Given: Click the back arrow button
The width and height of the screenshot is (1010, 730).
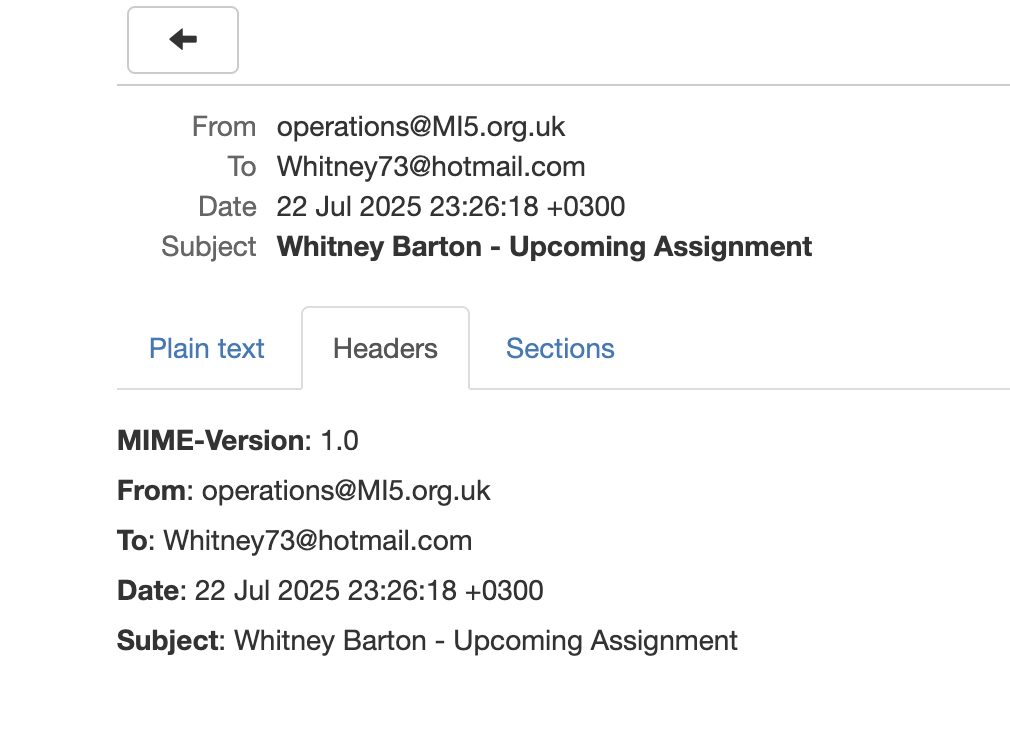Looking at the screenshot, I should 183,40.
